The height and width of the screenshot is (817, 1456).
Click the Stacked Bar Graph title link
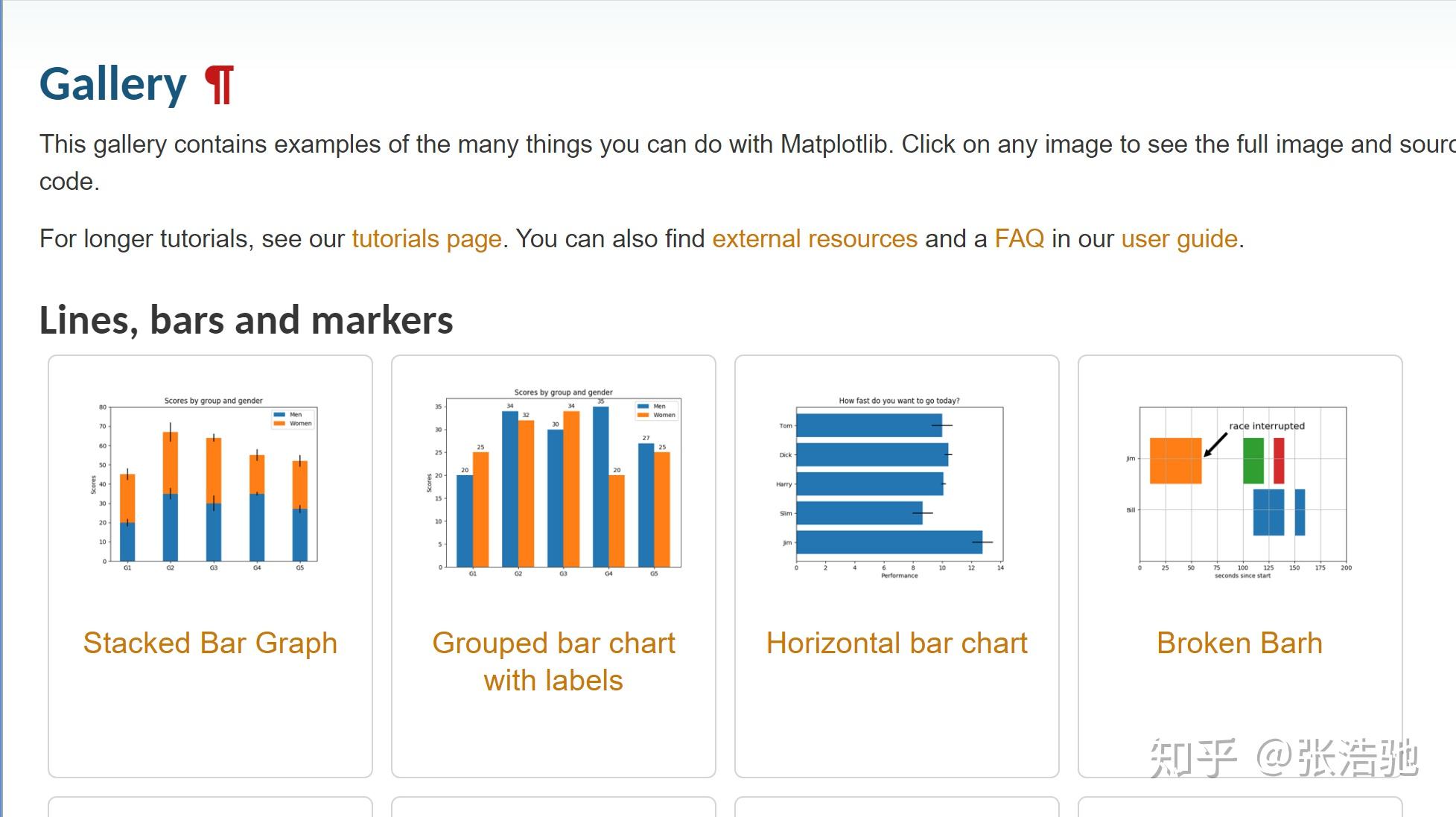click(x=210, y=643)
